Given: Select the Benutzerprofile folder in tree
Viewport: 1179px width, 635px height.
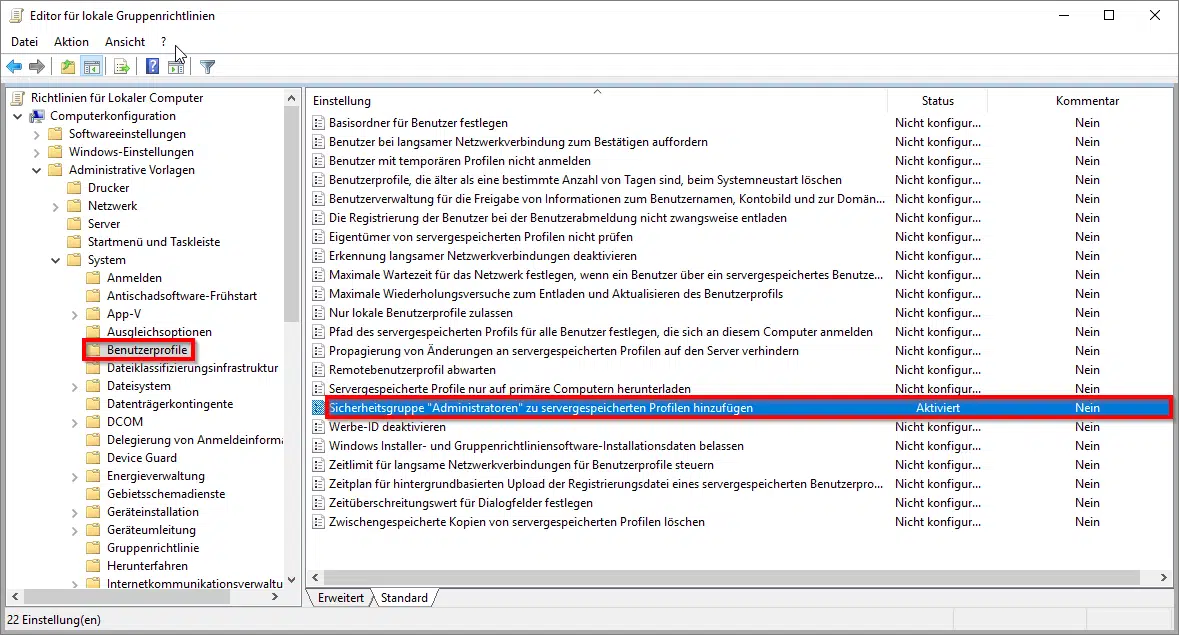Looking at the screenshot, I should [x=147, y=350].
